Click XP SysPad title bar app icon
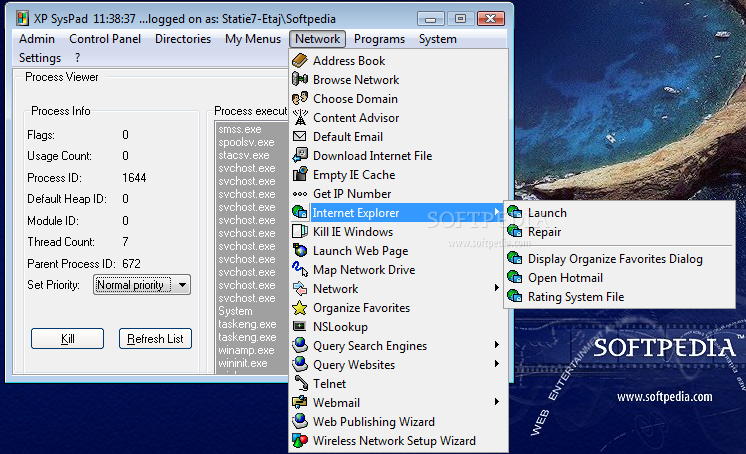746x454 pixels. coord(22,19)
